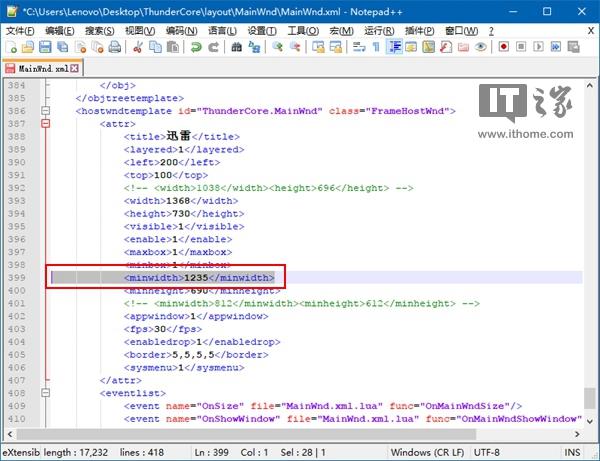
Task: Redo the edit via toolbar arrow
Action: 213,47
